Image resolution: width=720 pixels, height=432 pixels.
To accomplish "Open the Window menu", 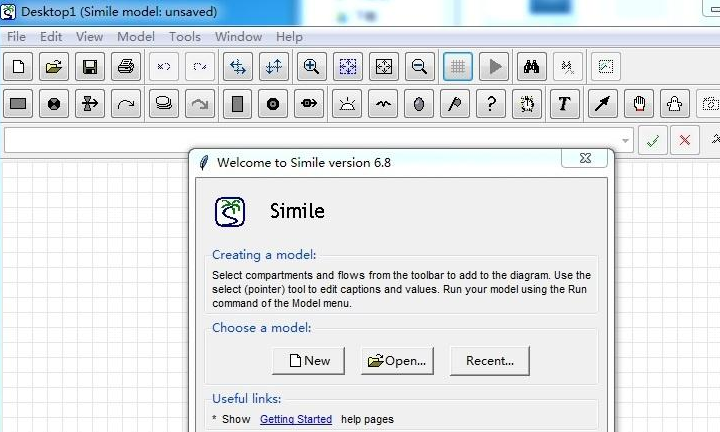I will click(239, 37).
